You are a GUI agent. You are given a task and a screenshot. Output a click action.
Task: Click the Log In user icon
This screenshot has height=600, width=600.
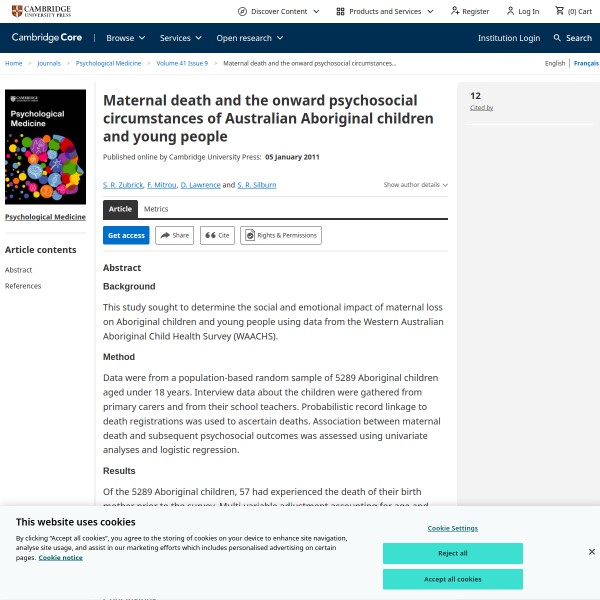(511, 11)
